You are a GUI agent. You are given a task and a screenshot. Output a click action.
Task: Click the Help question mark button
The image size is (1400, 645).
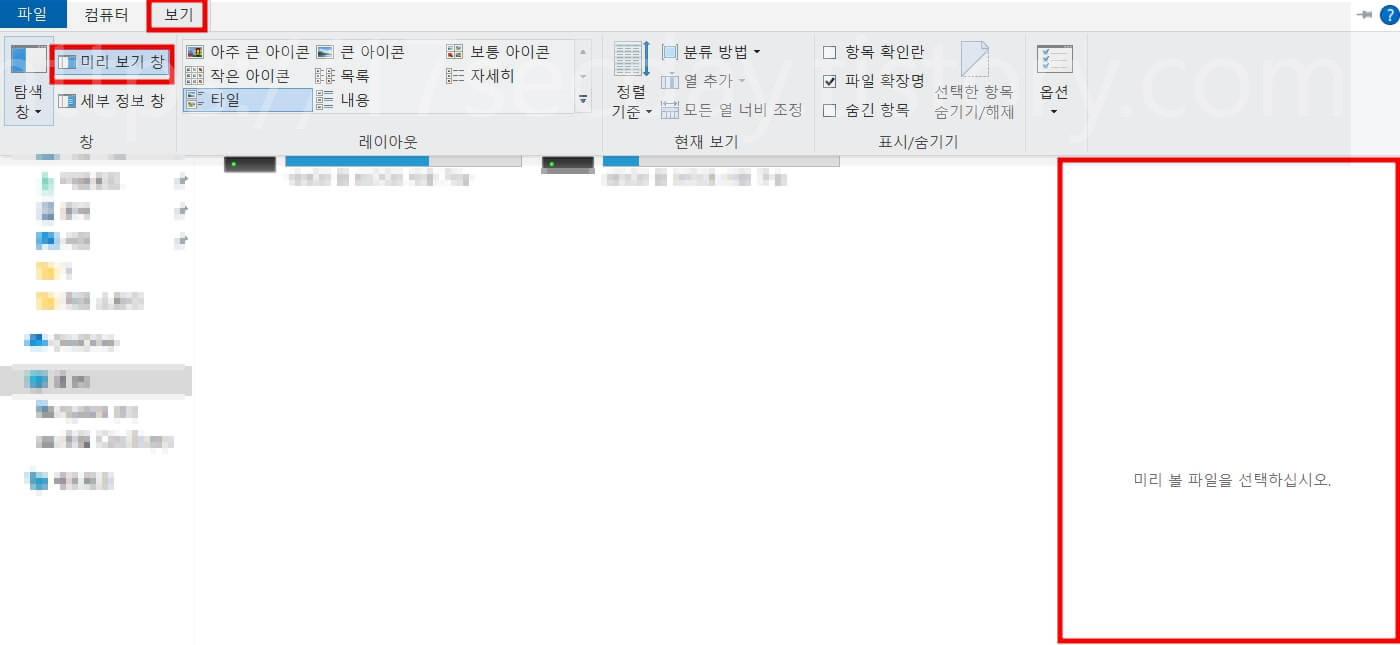(1389, 15)
